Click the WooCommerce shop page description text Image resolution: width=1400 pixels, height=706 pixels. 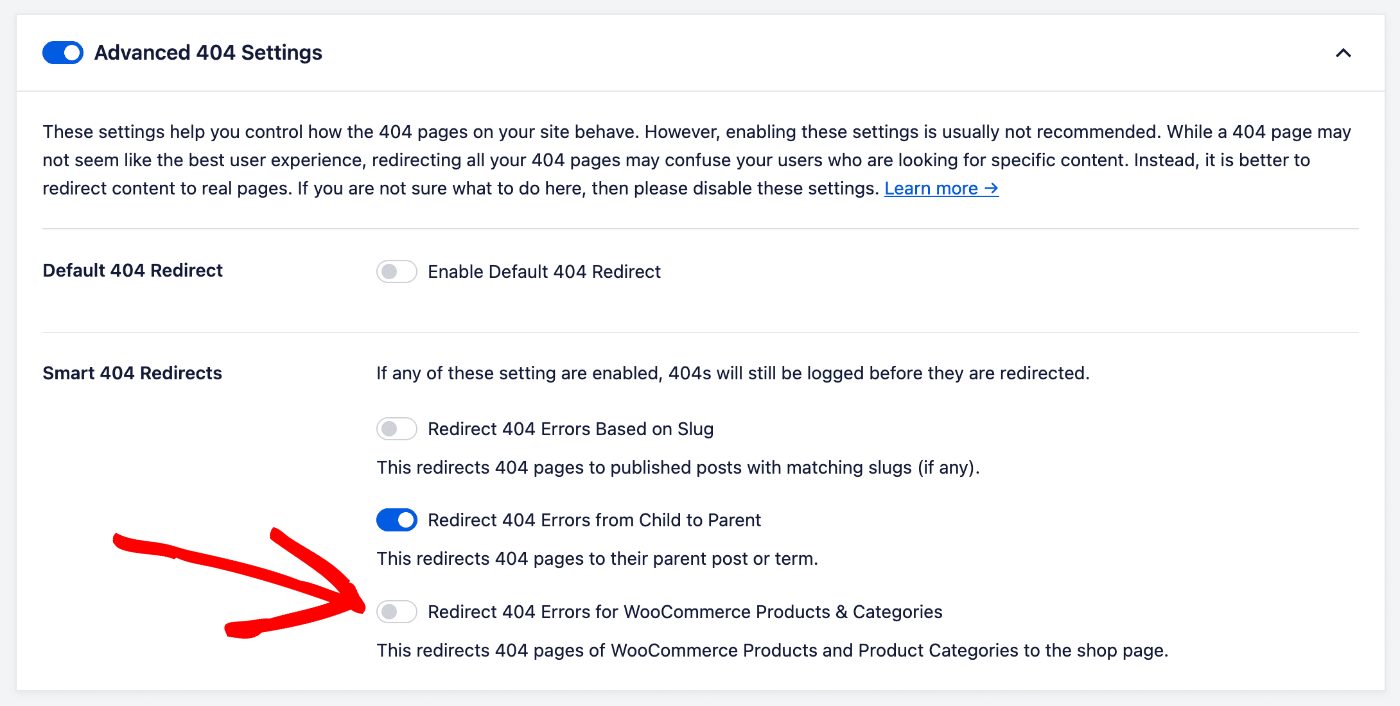[772, 650]
